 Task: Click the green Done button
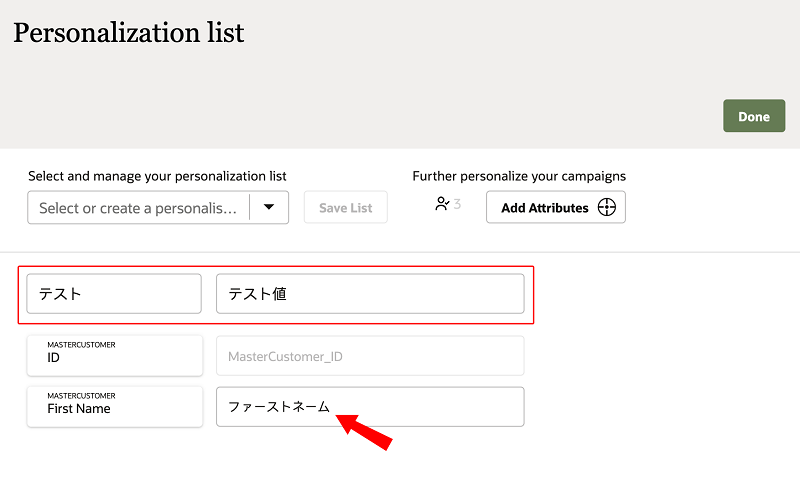click(753, 116)
